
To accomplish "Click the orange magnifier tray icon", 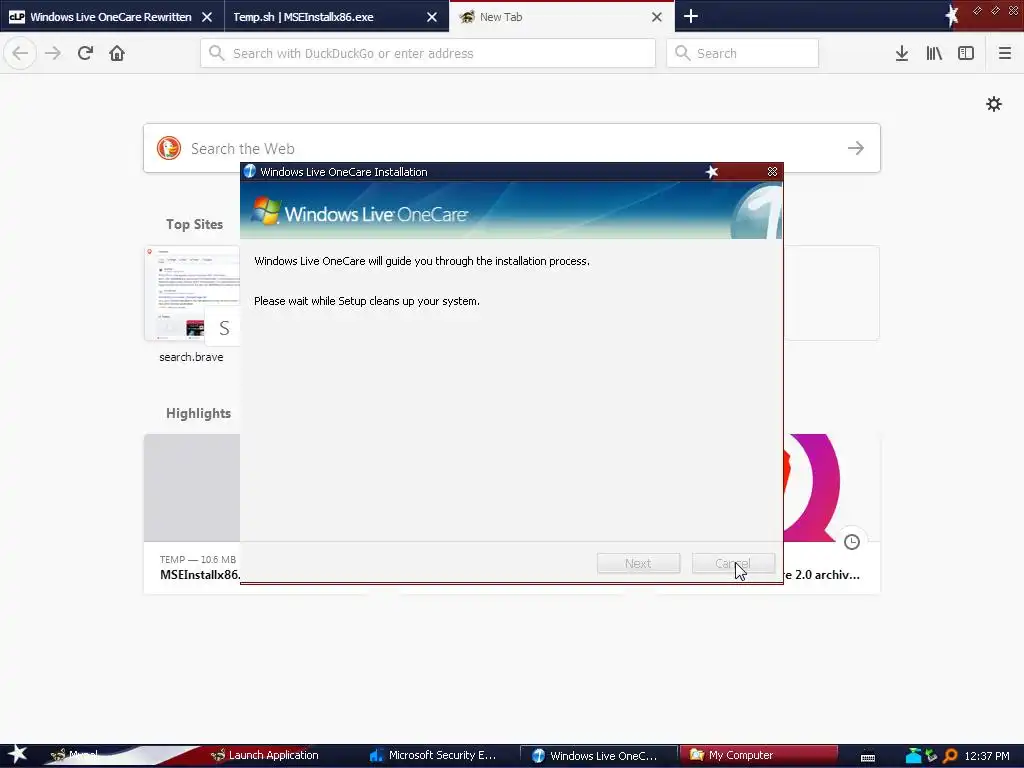I will 950,756.
